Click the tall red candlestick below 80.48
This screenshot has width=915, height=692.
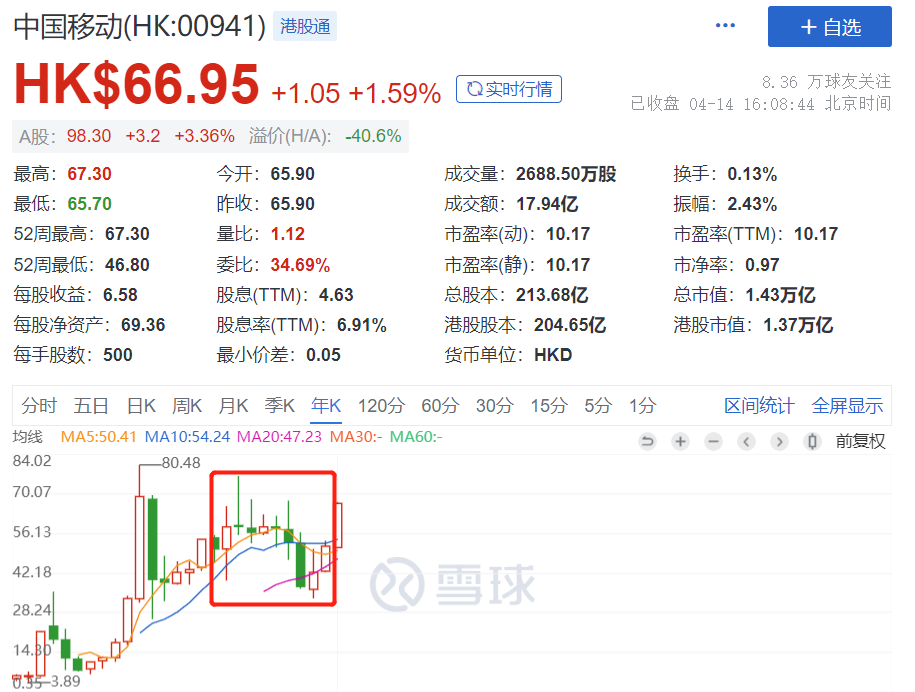point(139,547)
